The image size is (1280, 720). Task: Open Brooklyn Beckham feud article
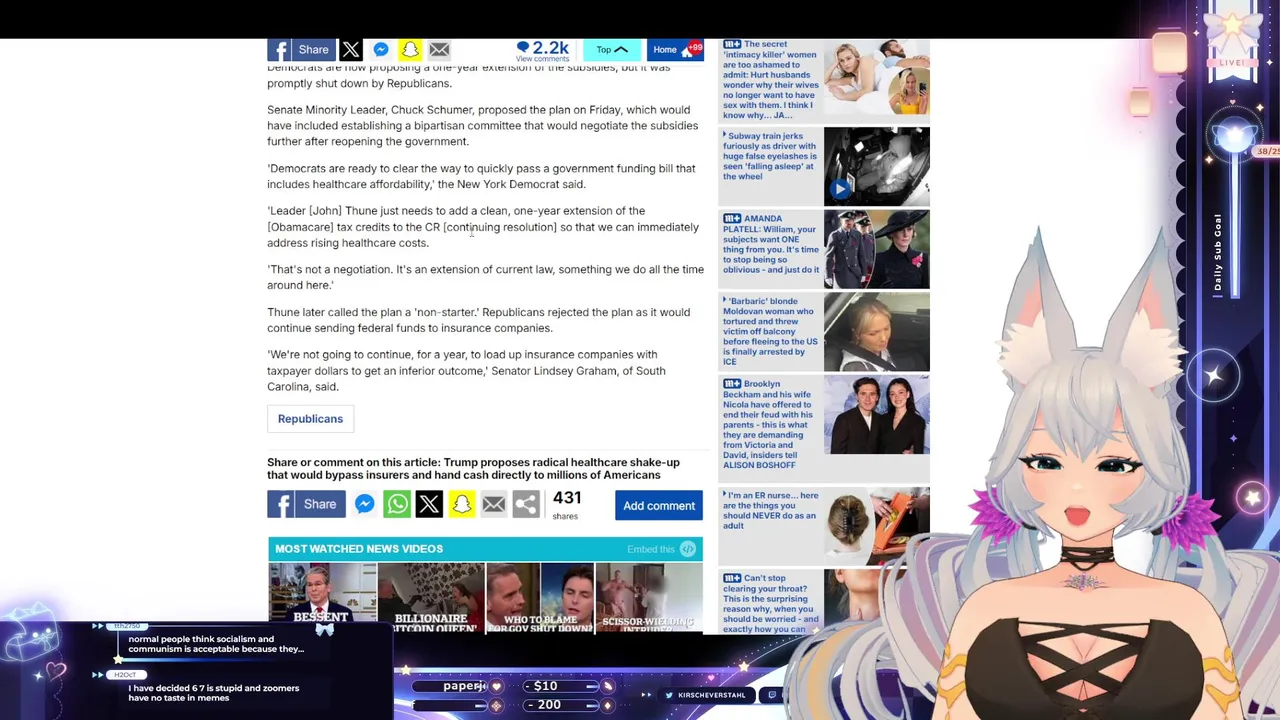point(771,424)
